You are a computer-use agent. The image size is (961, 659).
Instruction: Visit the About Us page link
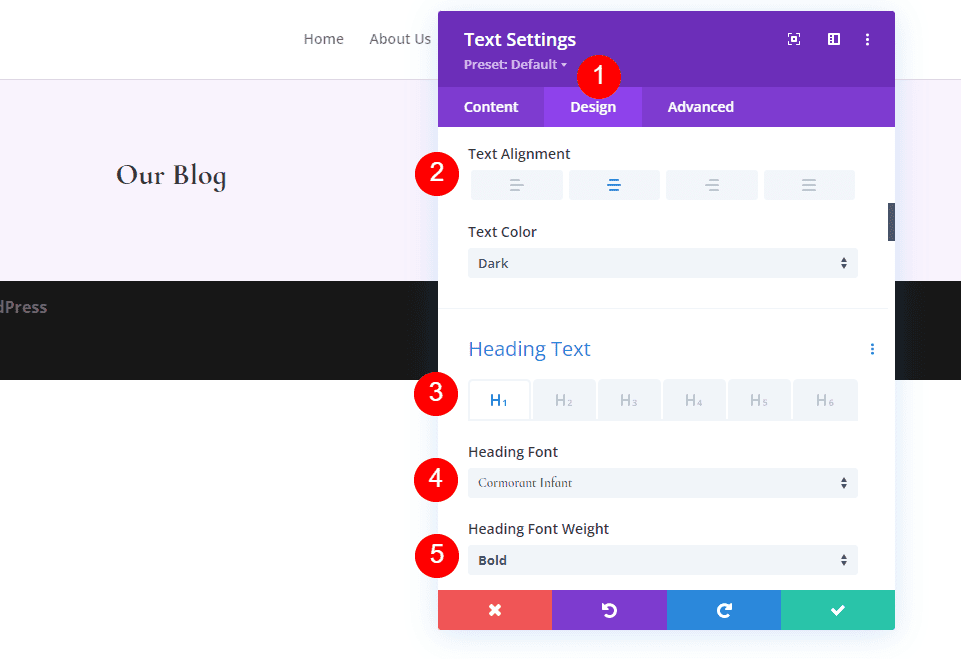pyautogui.click(x=400, y=38)
